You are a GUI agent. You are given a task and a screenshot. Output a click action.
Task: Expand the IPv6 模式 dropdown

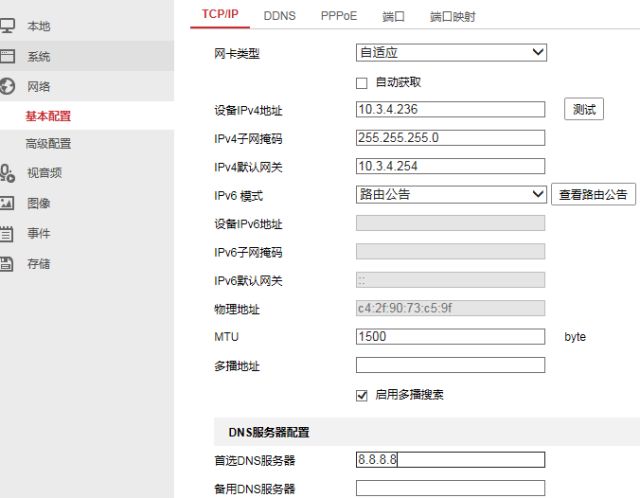pos(450,194)
